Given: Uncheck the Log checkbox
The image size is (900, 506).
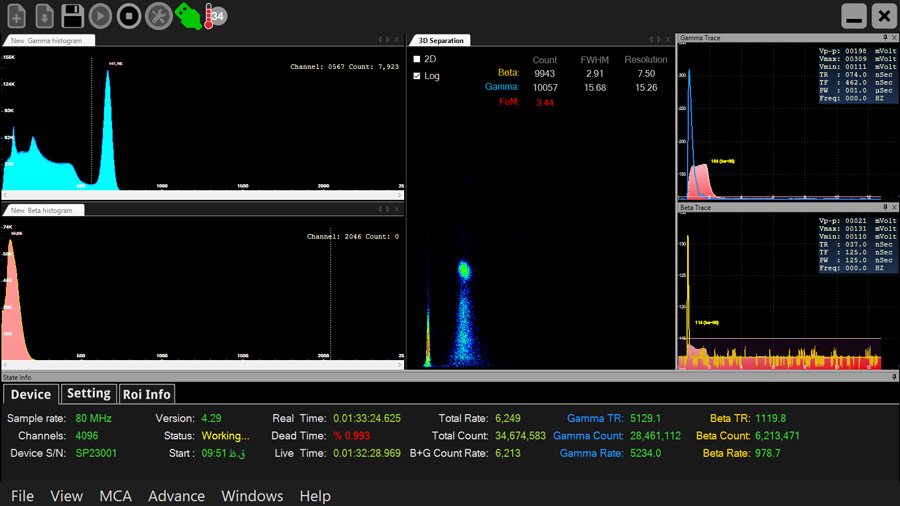Looking at the screenshot, I should coord(417,76).
